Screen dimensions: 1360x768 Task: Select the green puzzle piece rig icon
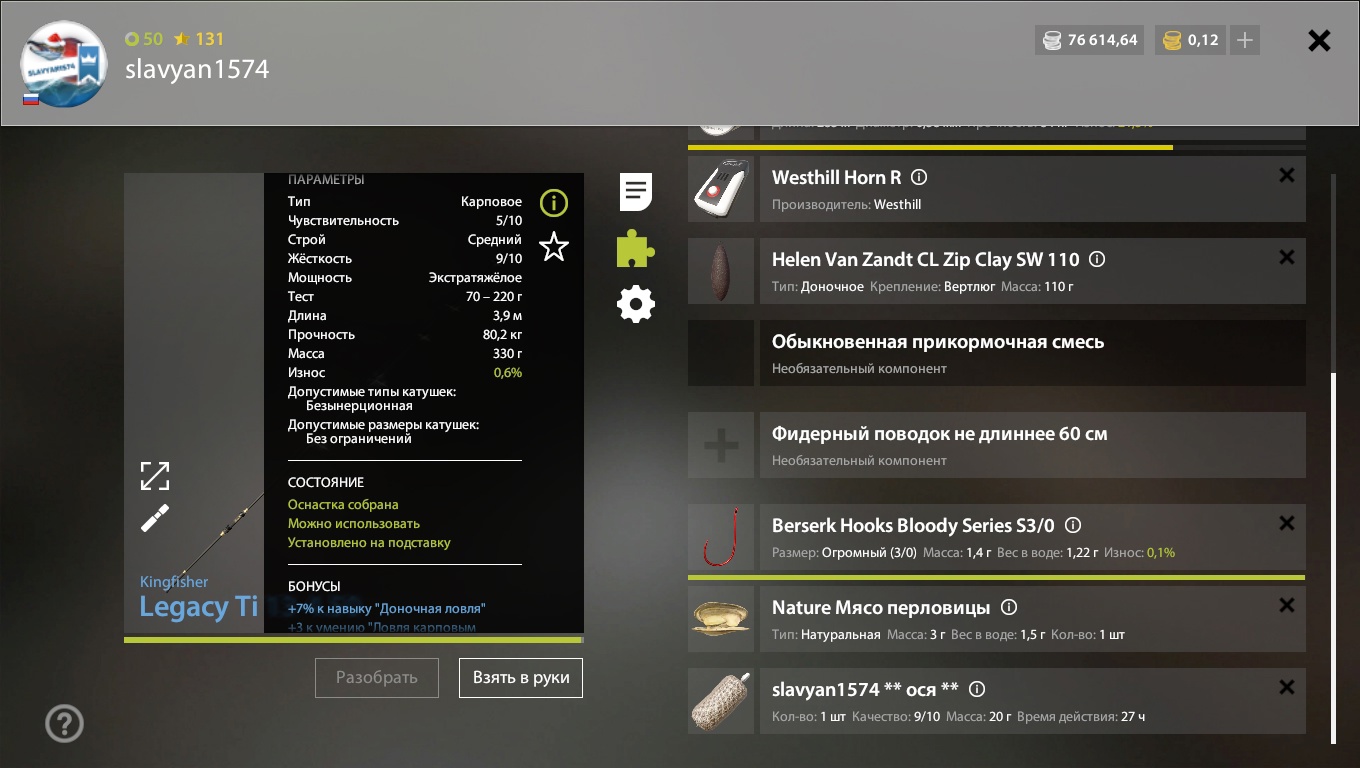point(636,248)
